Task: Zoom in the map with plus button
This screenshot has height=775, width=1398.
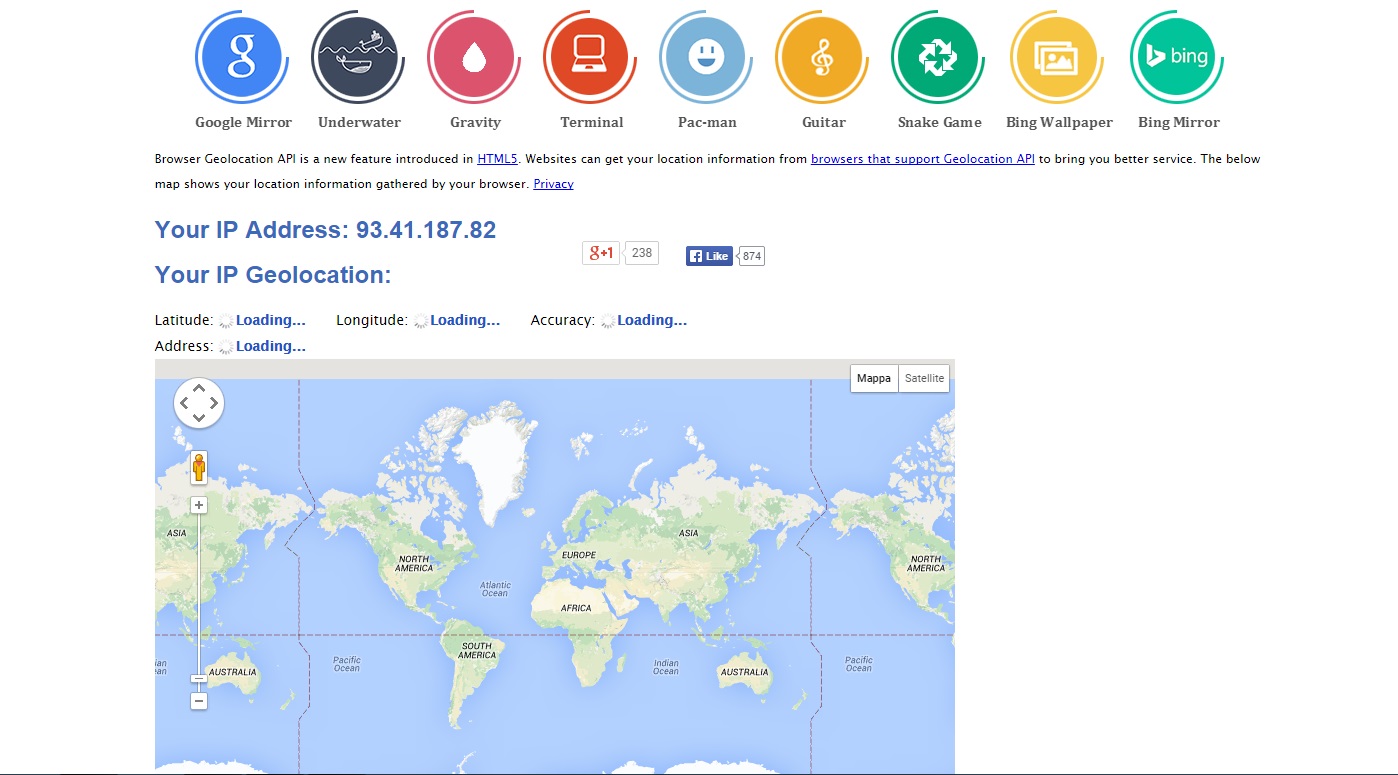Action: pos(199,505)
